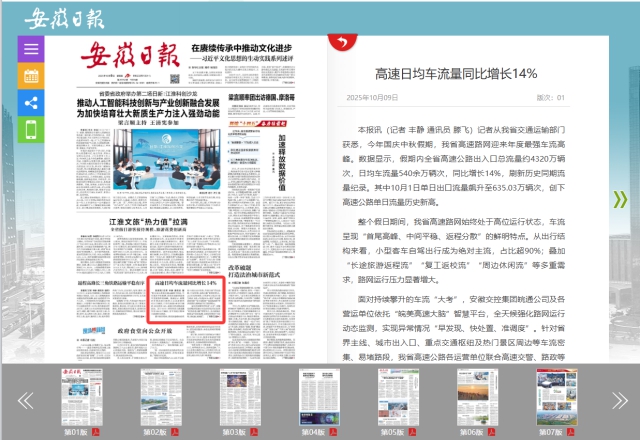This screenshot has height=440, width=640.
Task: Download PDF of page 第01版
Action: click(97, 432)
